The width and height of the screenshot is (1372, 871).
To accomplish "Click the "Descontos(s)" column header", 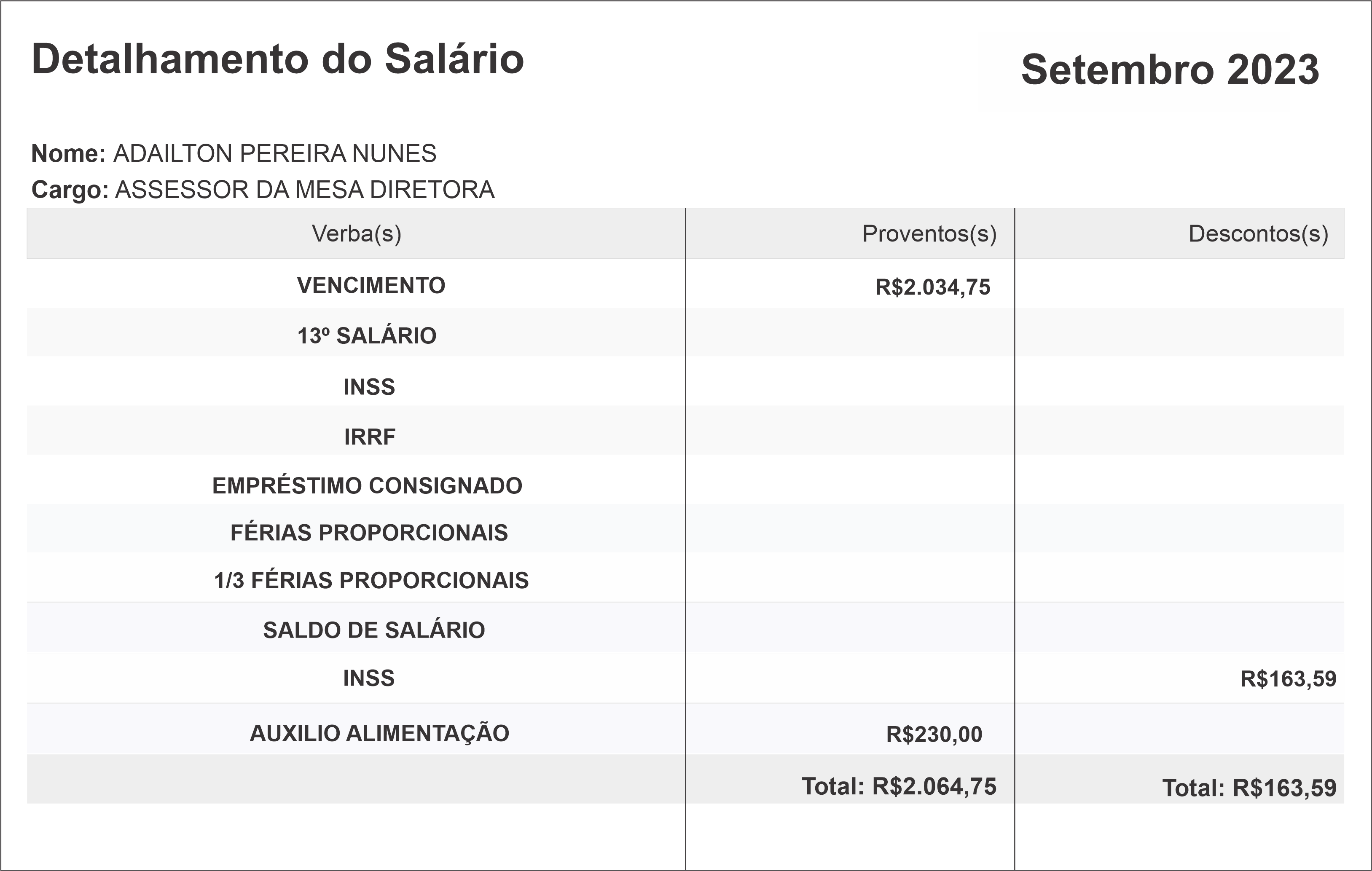I will point(1258,233).
